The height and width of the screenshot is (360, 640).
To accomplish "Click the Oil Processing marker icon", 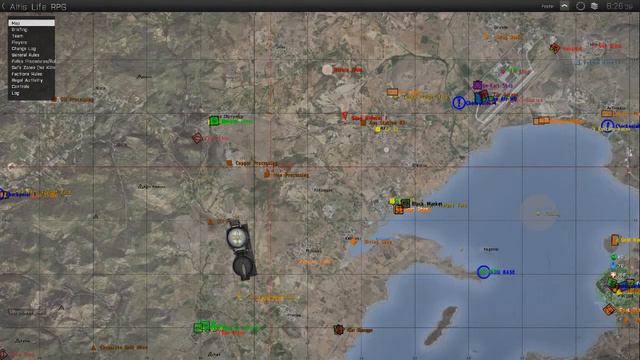I will [x=54, y=99].
